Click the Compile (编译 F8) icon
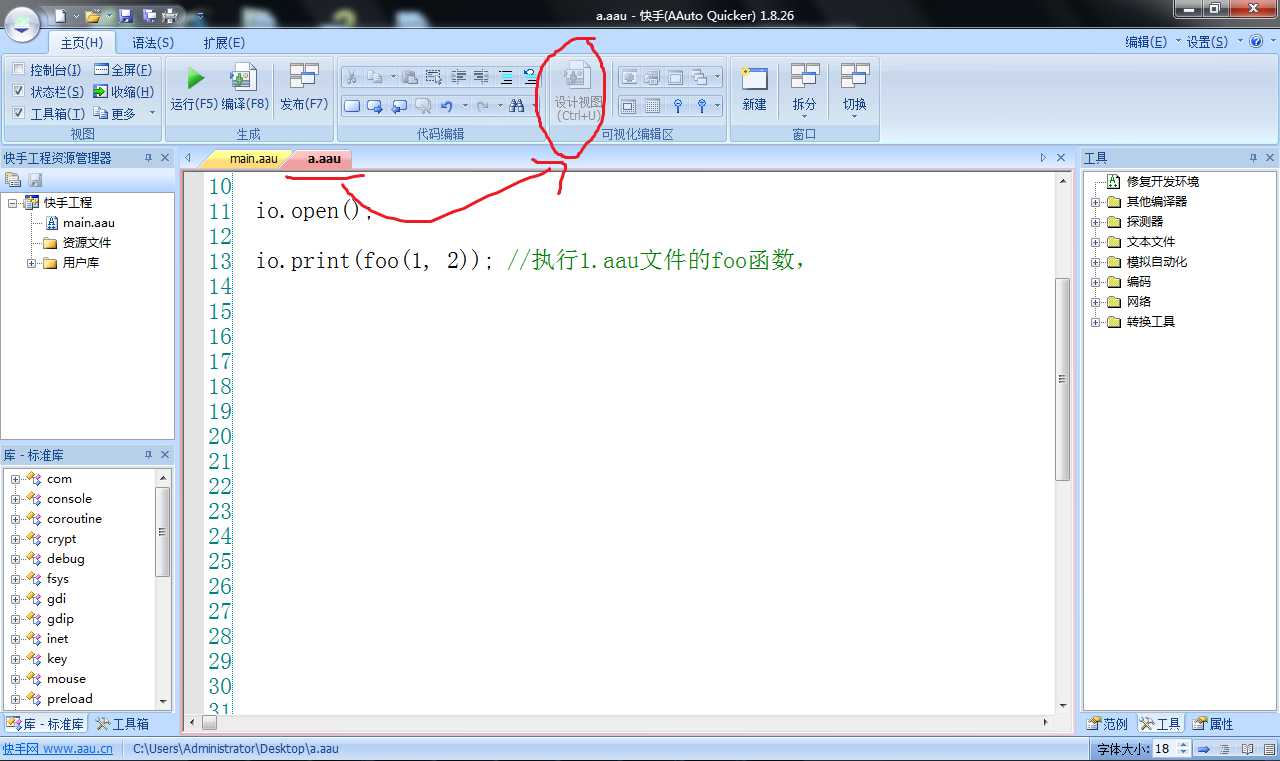Screen dimensions: 1280x761 tap(244, 78)
